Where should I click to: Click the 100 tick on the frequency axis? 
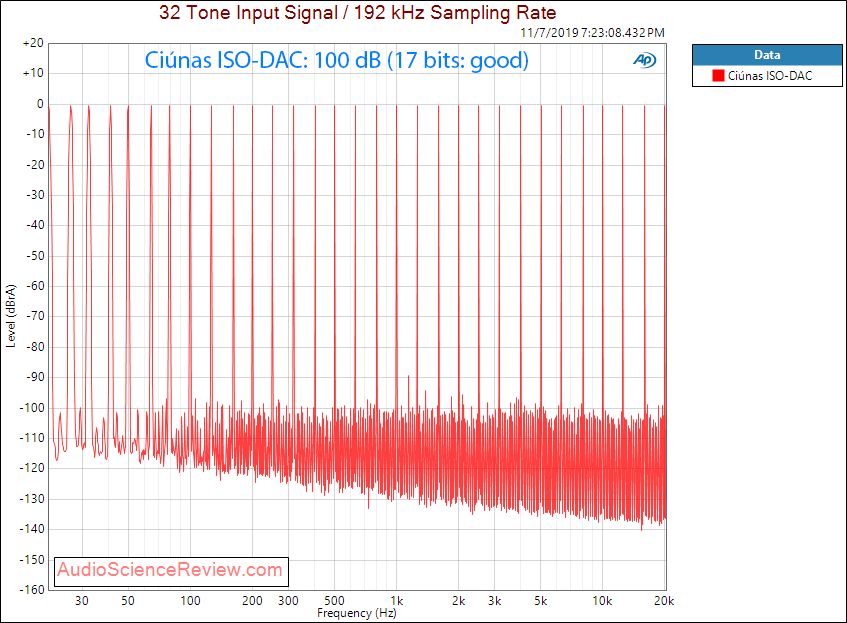click(x=190, y=601)
